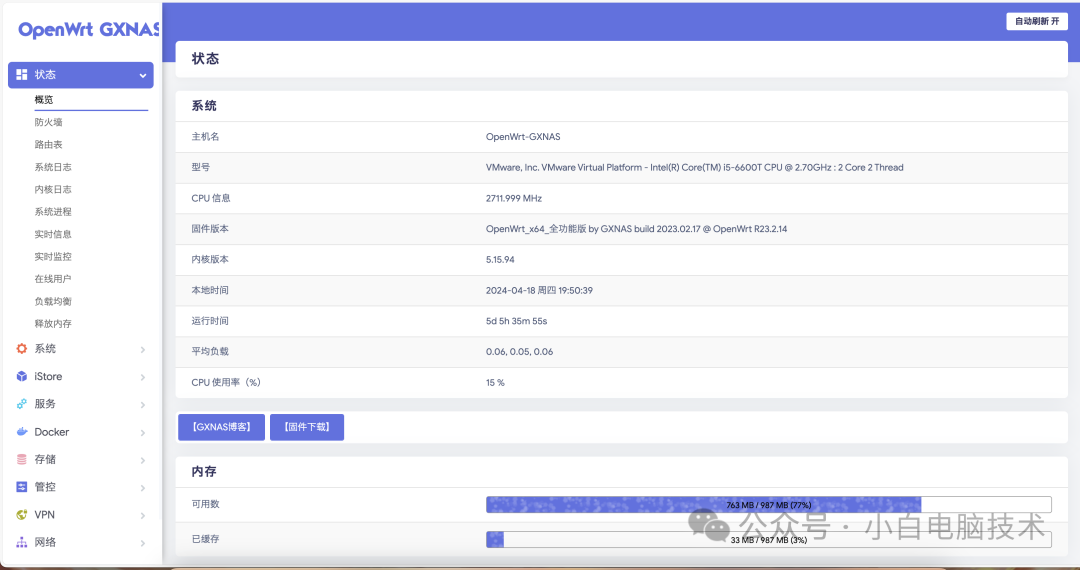Expand the iStore menu arrow

coord(143,377)
